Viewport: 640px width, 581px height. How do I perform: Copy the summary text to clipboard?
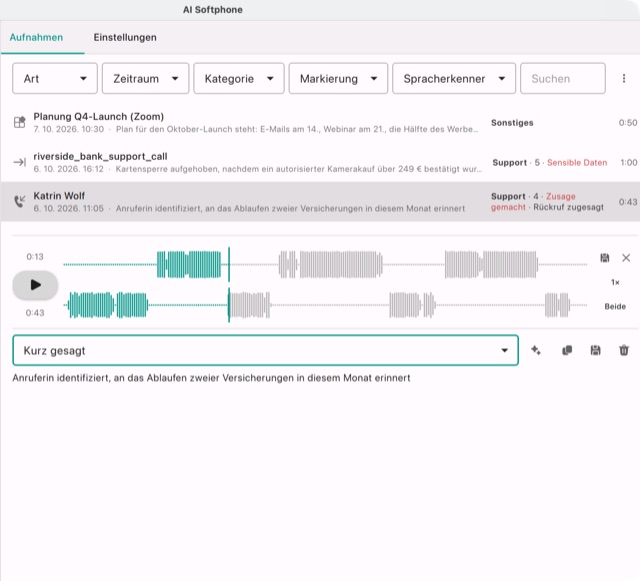pos(567,350)
